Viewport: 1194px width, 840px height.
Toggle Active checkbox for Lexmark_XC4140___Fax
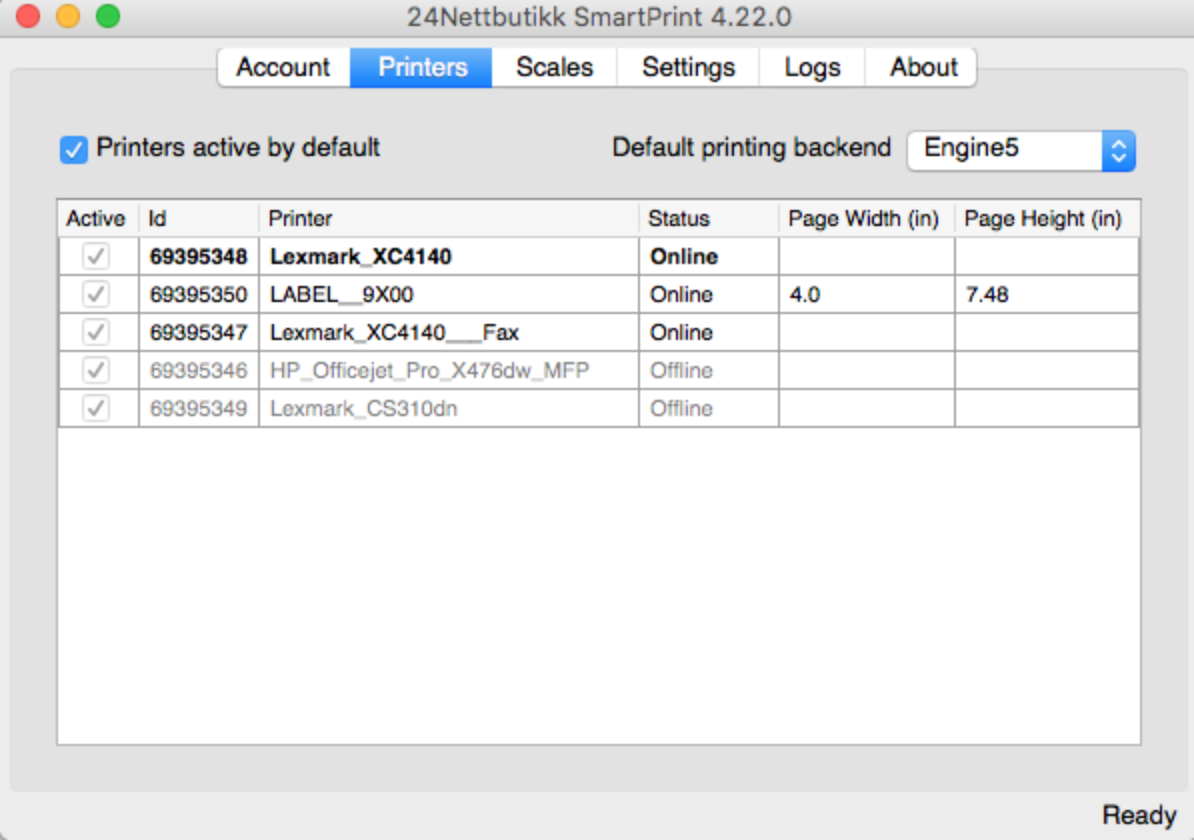pos(96,332)
